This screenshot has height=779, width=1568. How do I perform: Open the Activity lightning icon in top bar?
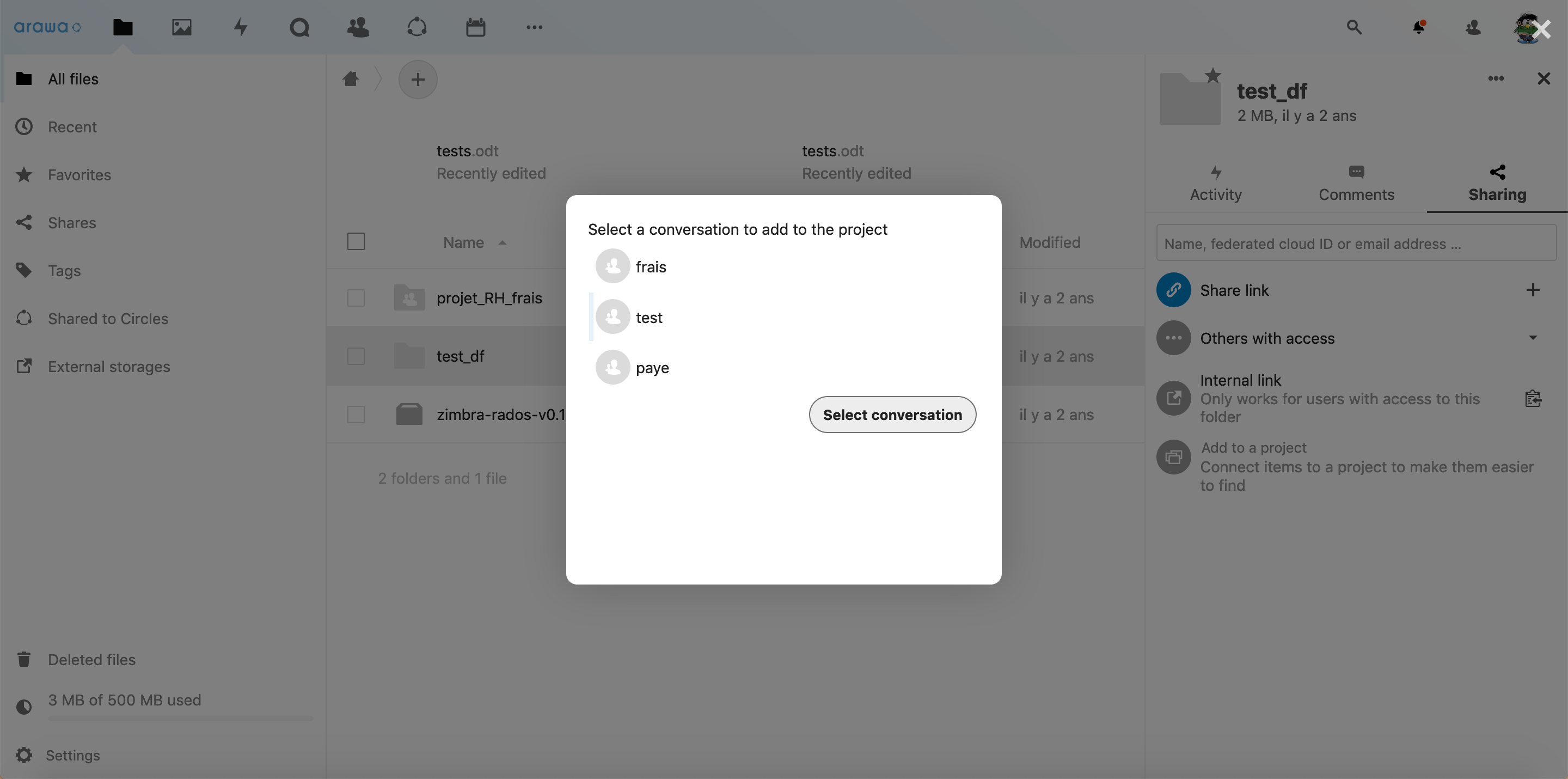[241, 27]
